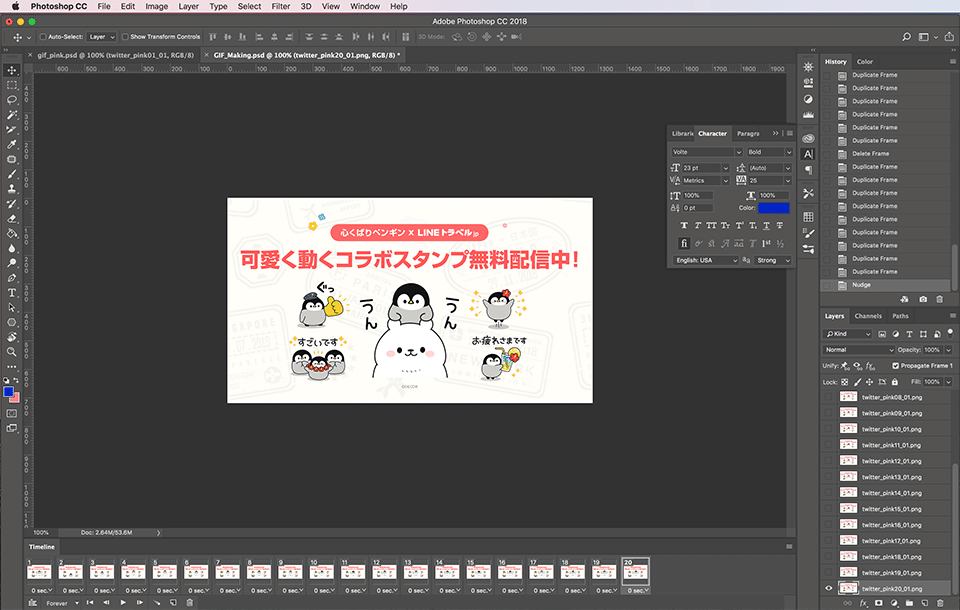Select the Eraser tool

(x=12, y=219)
